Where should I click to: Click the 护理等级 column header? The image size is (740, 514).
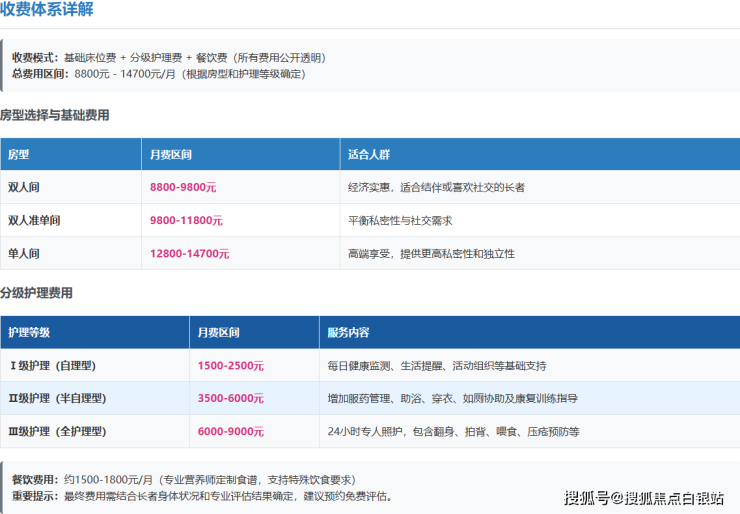tap(29, 332)
